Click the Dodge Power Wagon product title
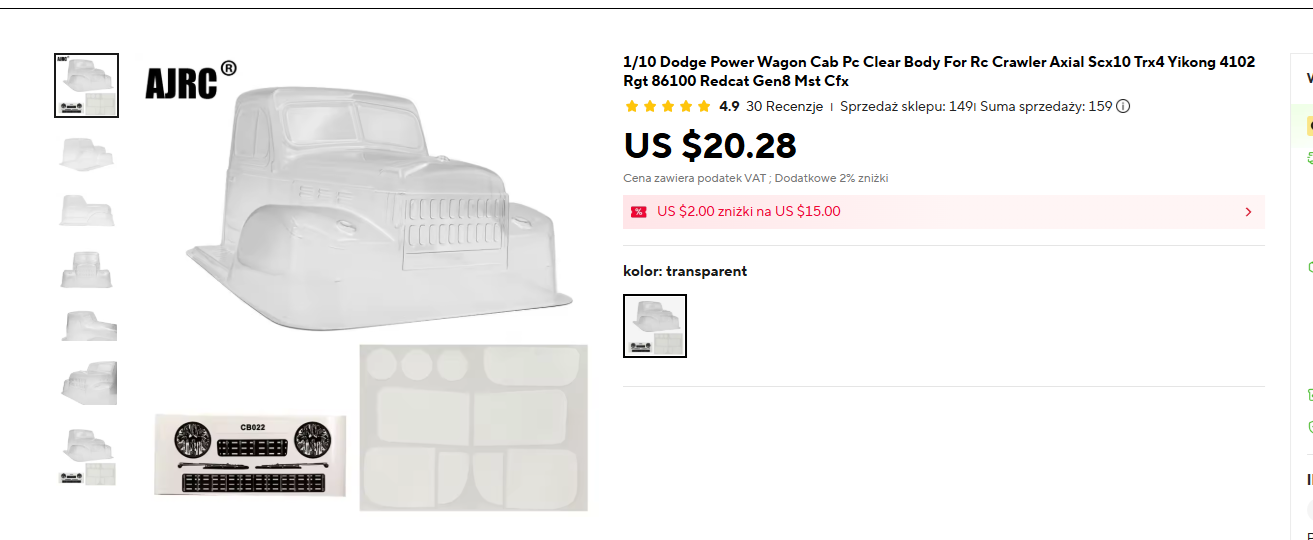 tap(938, 71)
